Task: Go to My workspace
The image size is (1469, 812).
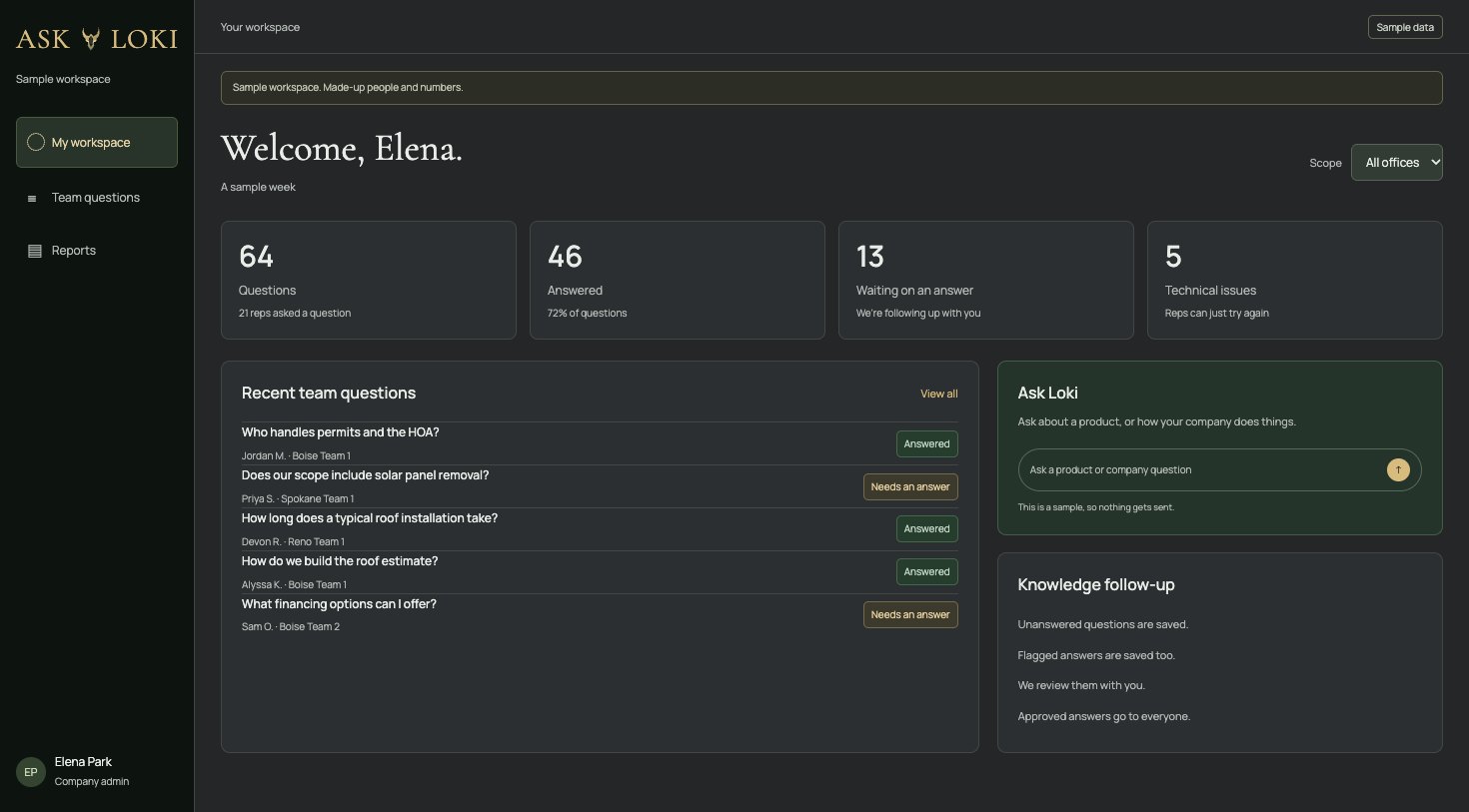Action: [97, 143]
